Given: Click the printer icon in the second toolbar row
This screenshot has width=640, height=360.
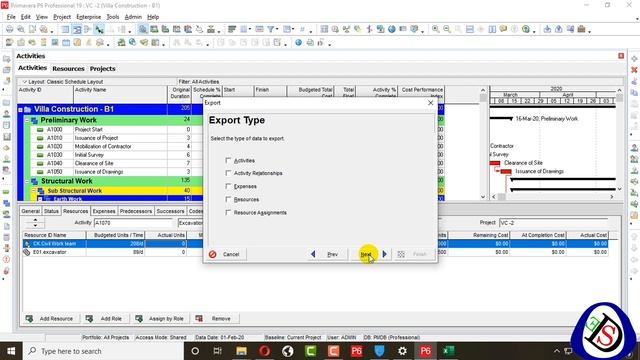Looking at the screenshot, I should (310, 42).
